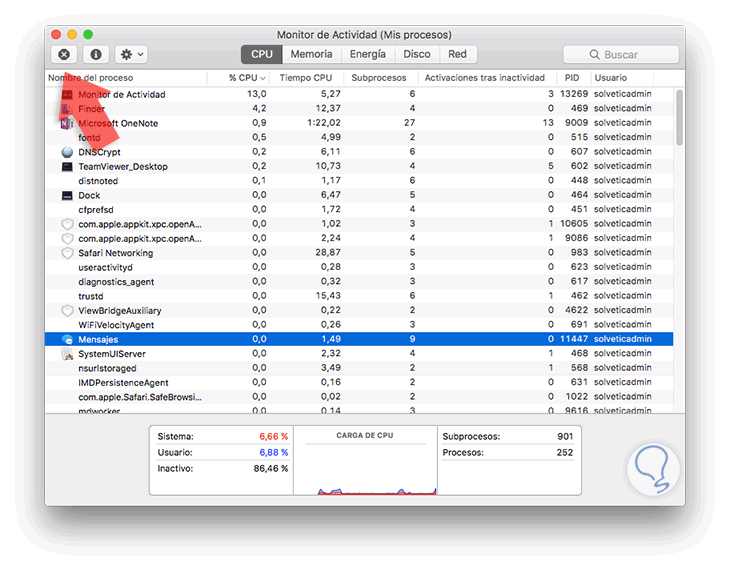Select the cfprefsd process row
This screenshot has height=570, width=730.
pyautogui.click(x=359, y=210)
